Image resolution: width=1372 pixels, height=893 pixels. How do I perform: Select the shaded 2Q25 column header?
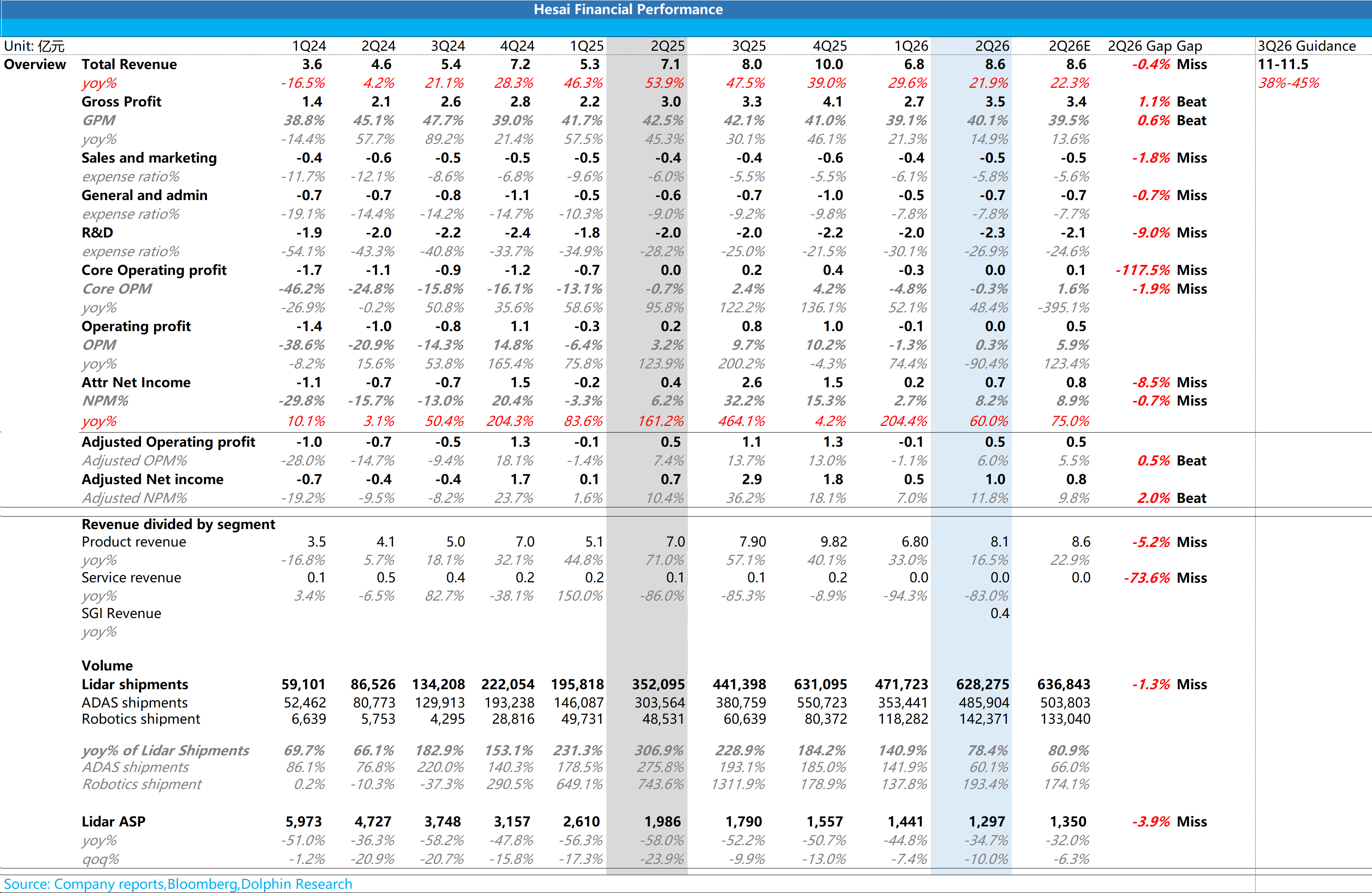[x=667, y=46]
